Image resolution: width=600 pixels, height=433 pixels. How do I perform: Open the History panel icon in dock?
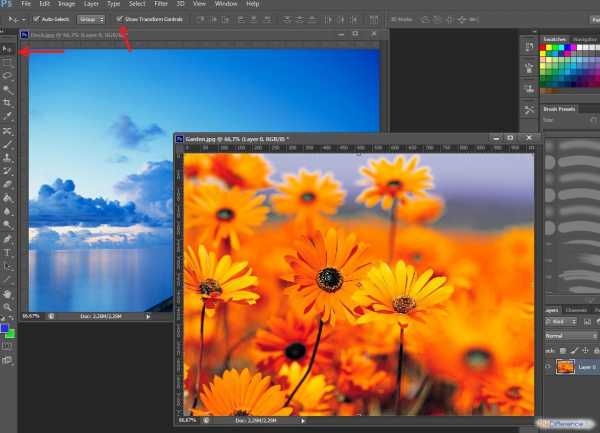(x=529, y=47)
